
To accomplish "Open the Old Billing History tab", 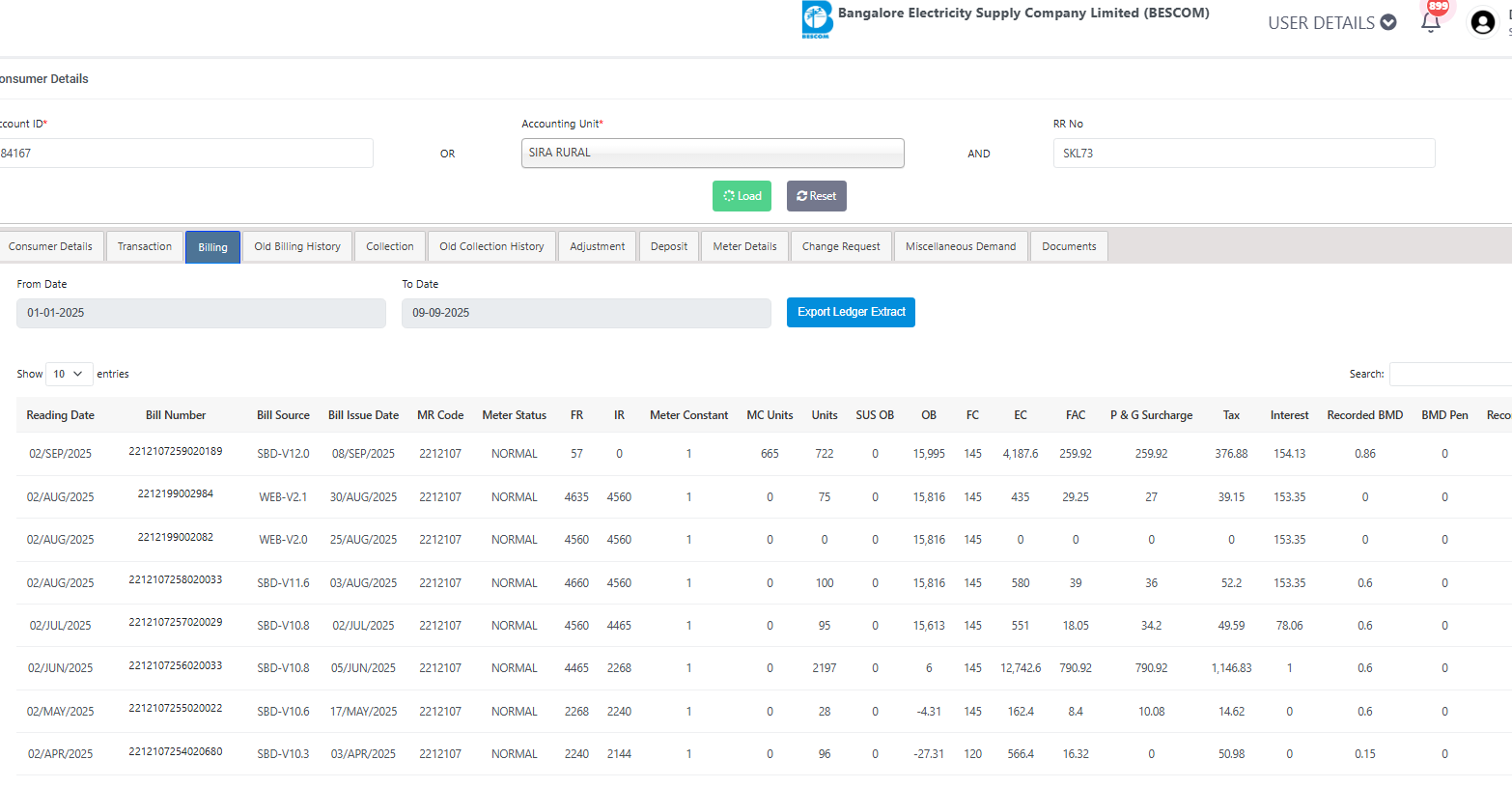I will click(297, 246).
